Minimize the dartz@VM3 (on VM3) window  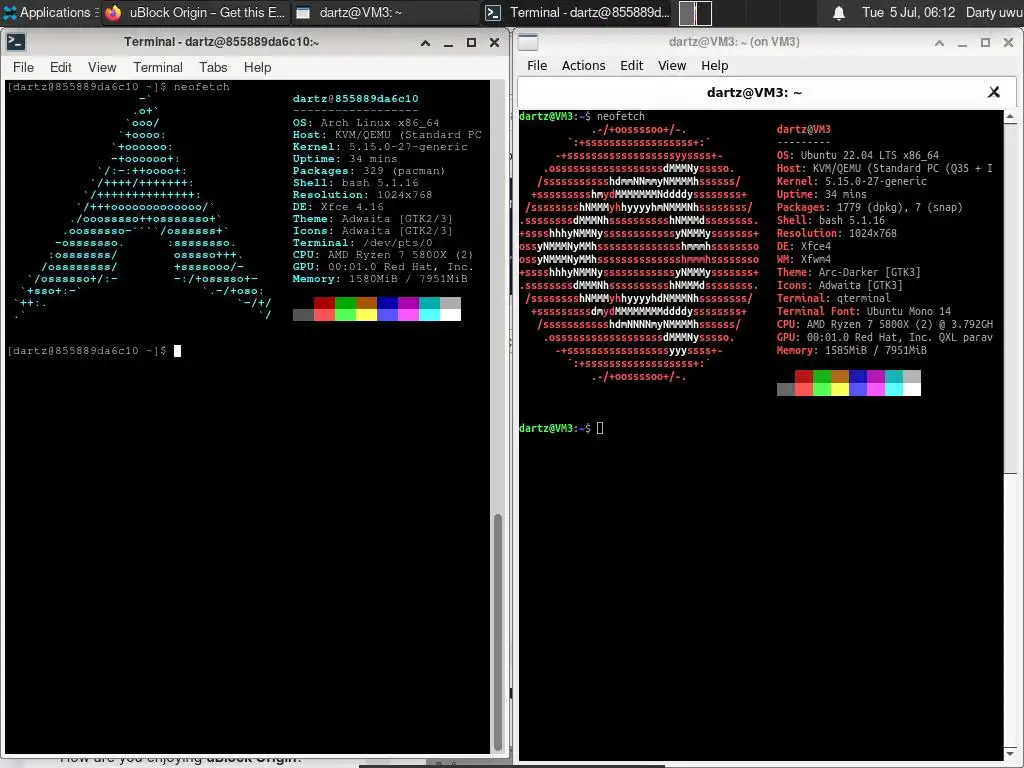pos(962,43)
